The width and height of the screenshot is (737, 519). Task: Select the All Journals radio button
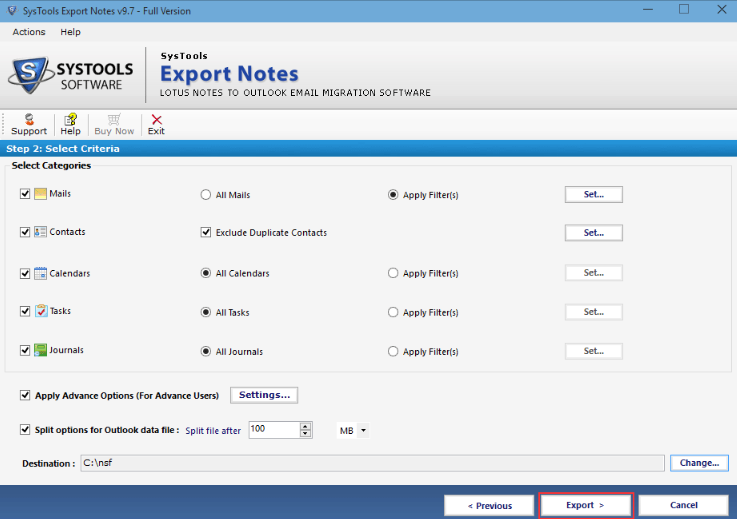205,351
